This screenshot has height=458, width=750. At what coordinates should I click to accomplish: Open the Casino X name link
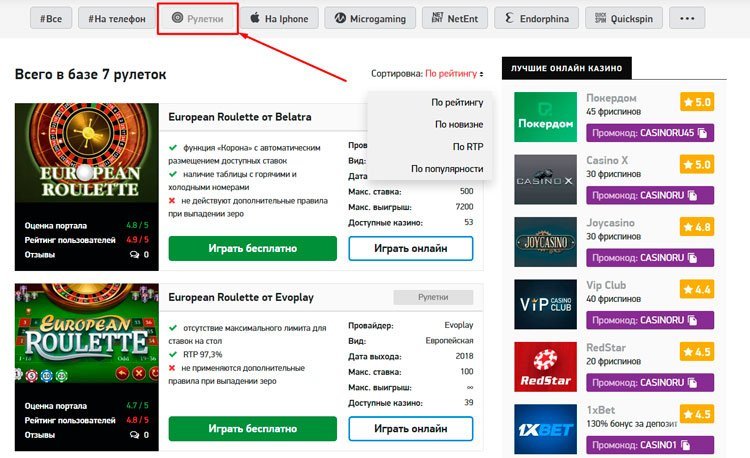point(607,160)
